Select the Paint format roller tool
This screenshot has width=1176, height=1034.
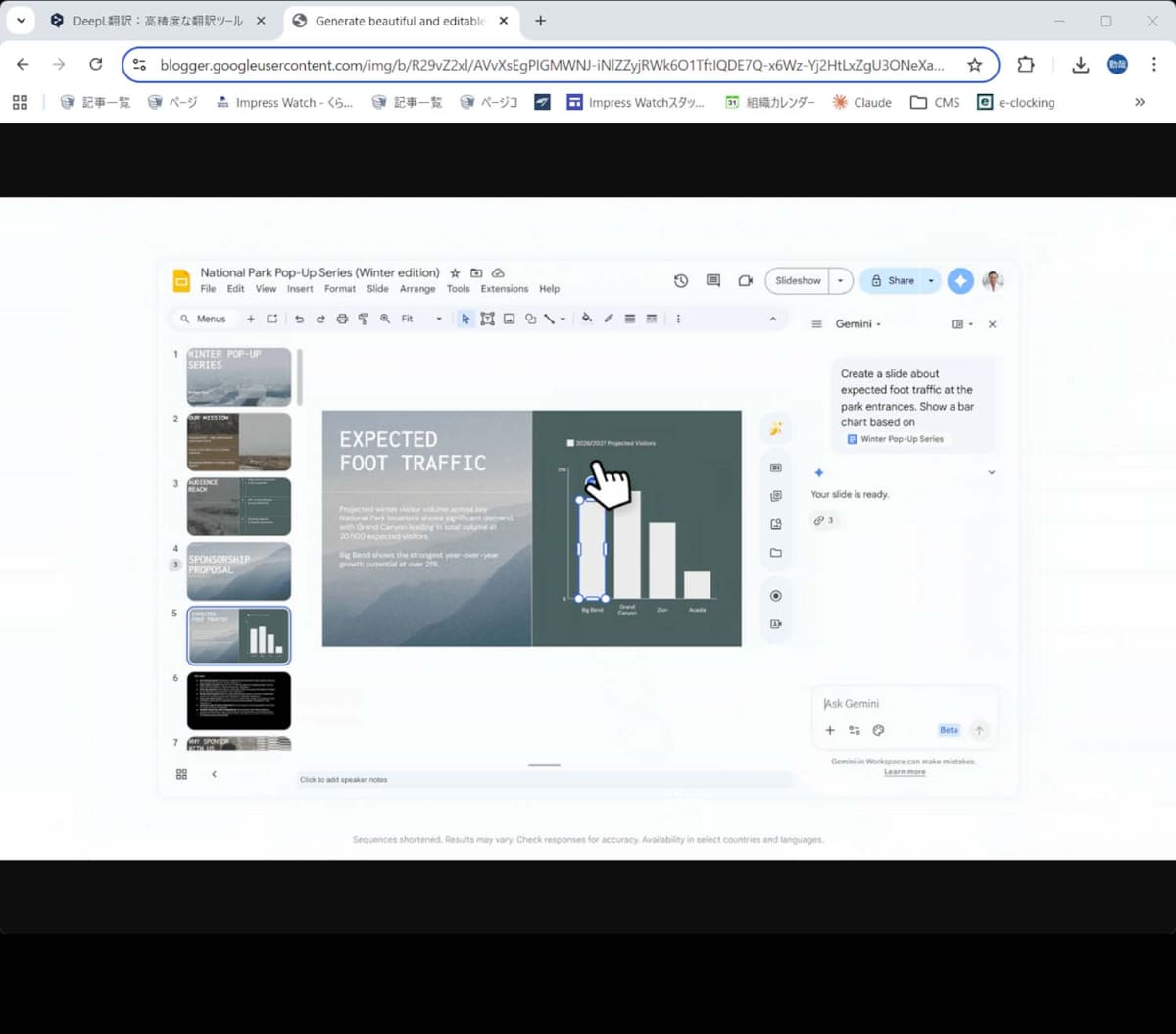click(x=364, y=319)
